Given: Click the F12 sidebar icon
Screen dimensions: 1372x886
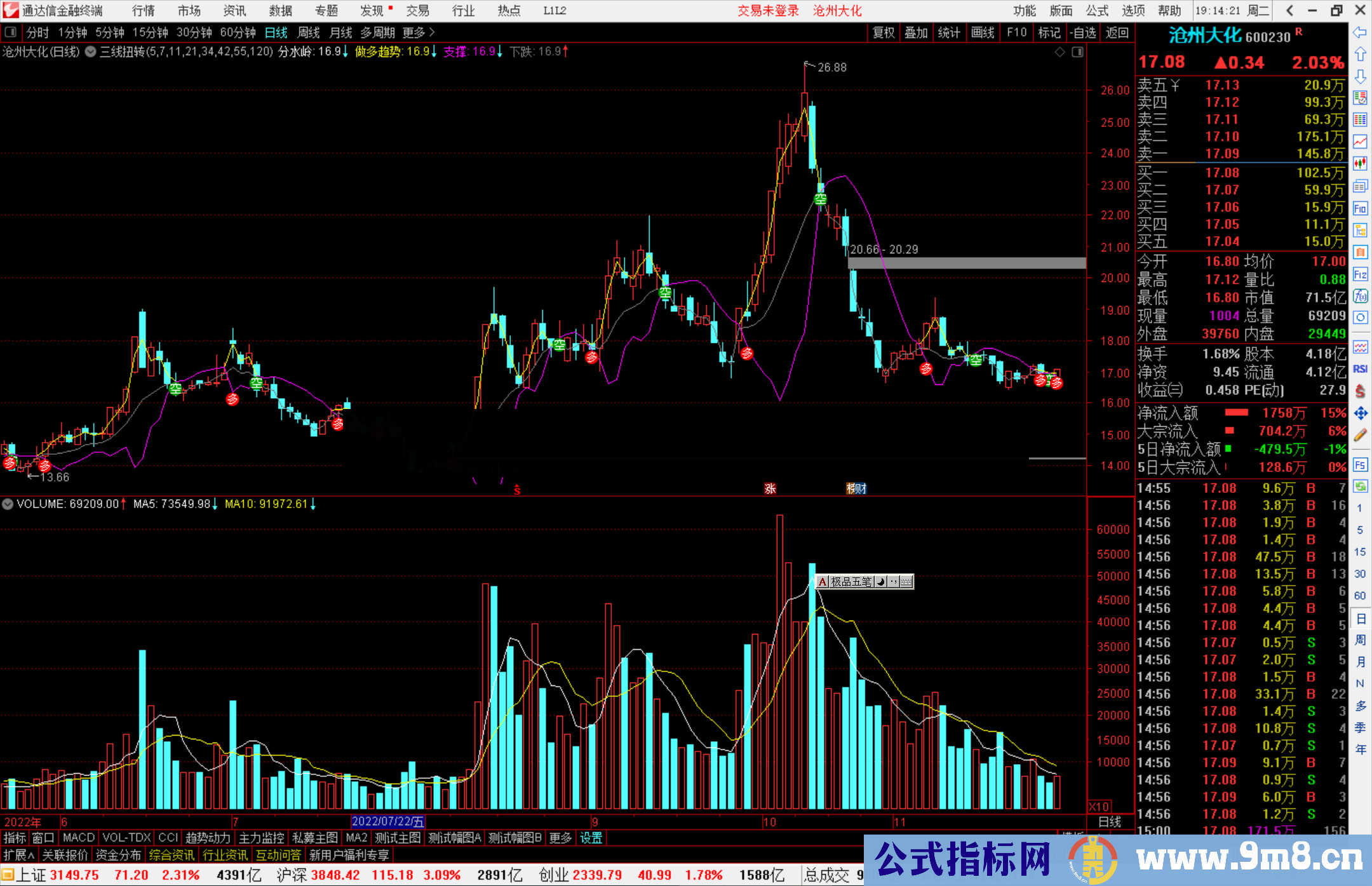Looking at the screenshot, I should coord(1360,274).
